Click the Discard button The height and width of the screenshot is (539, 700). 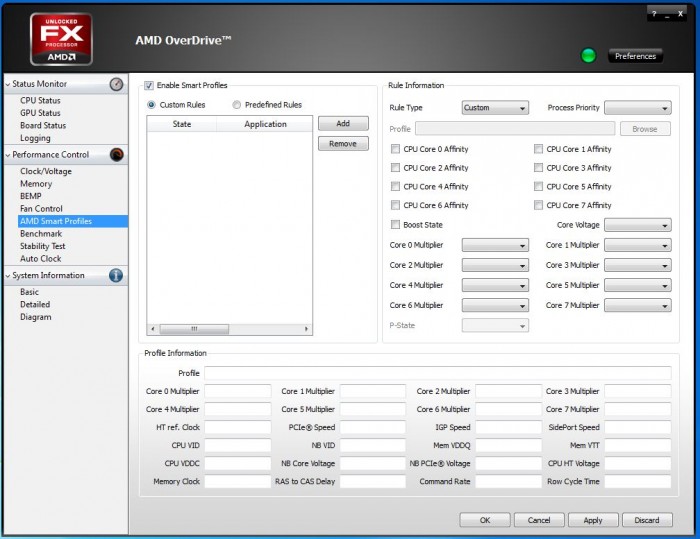coord(647,520)
